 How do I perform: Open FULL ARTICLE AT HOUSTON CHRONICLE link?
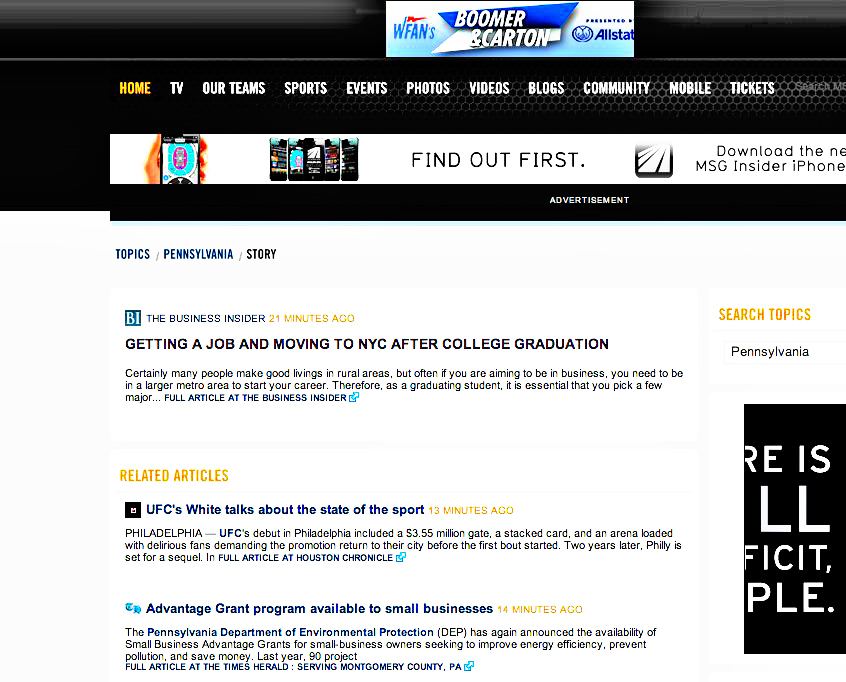[x=305, y=558]
